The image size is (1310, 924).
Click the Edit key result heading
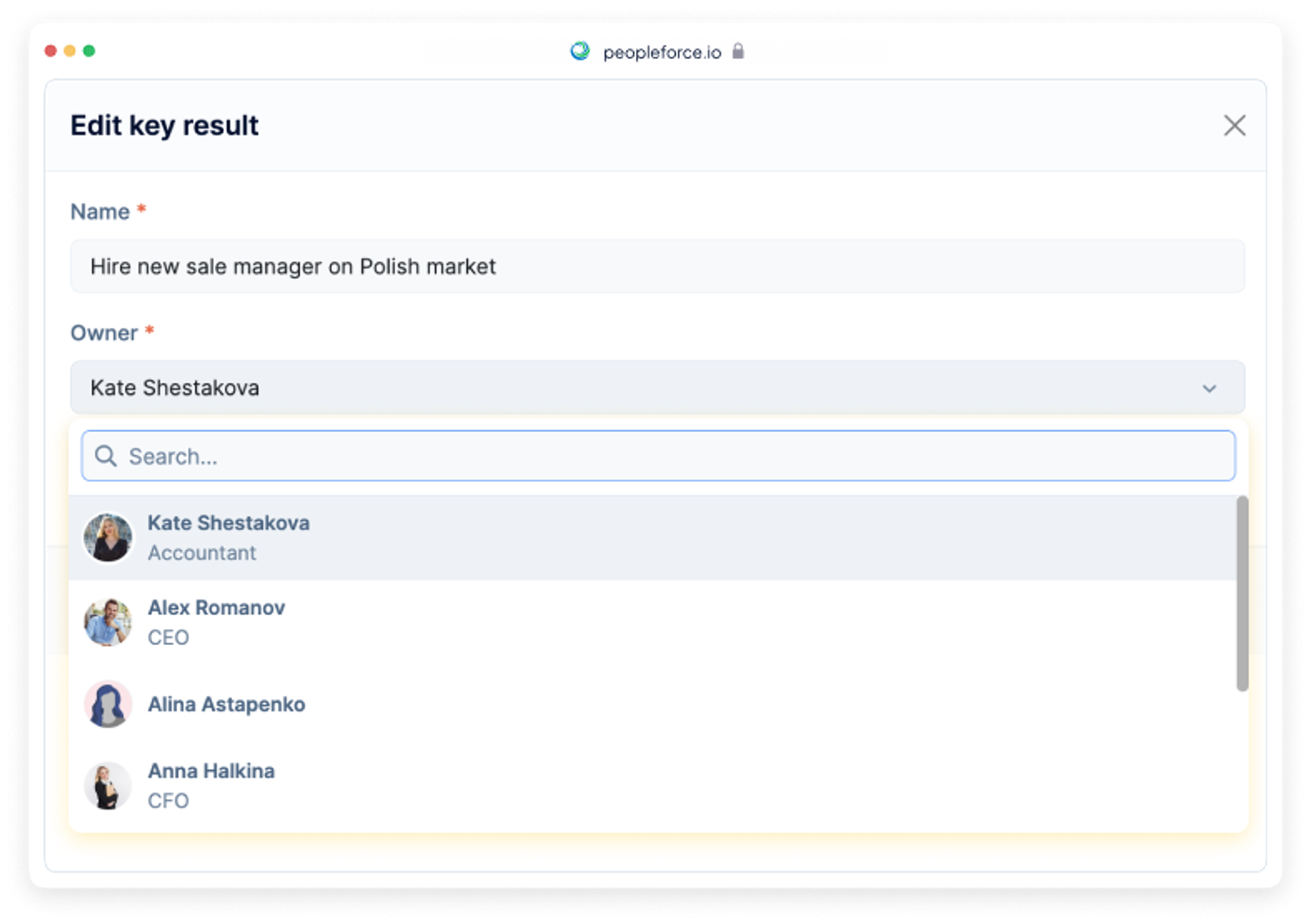[x=164, y=126]
